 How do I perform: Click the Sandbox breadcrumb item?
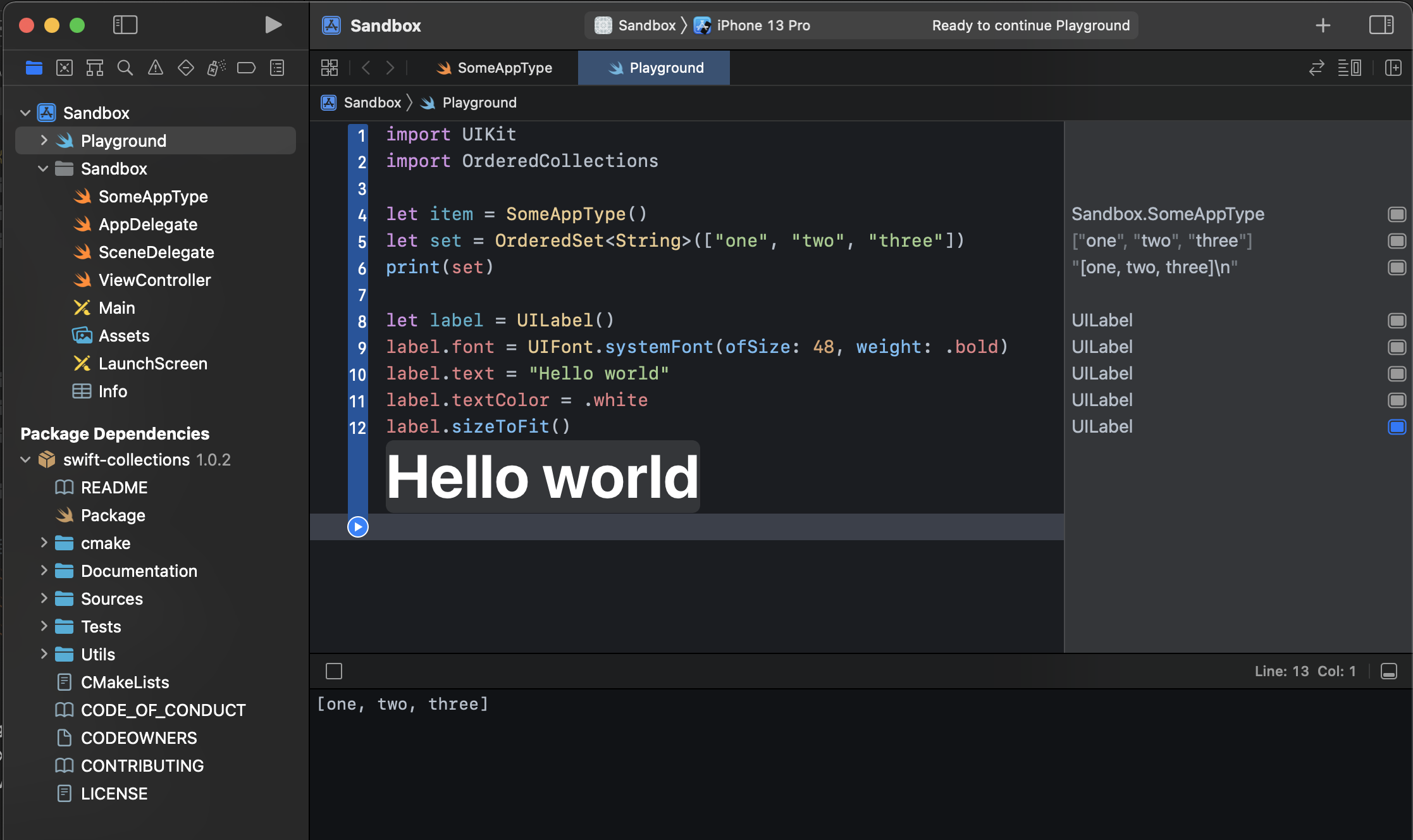370,102
